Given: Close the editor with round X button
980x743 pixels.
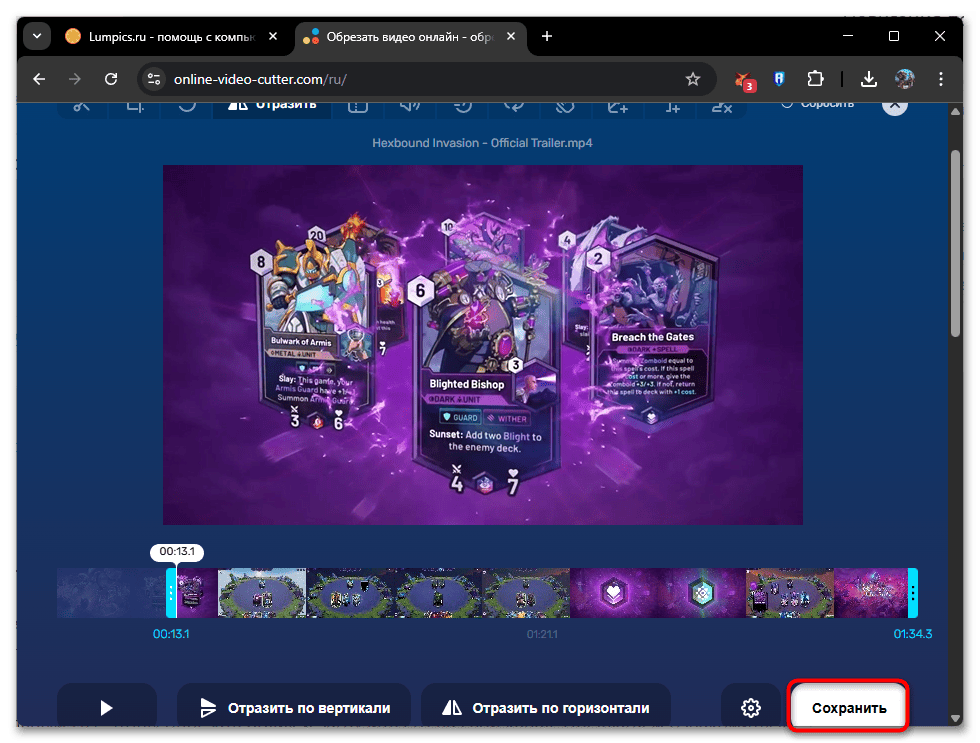Looking at the screenshot, I should pyautogui.click(x=895, y=106).
